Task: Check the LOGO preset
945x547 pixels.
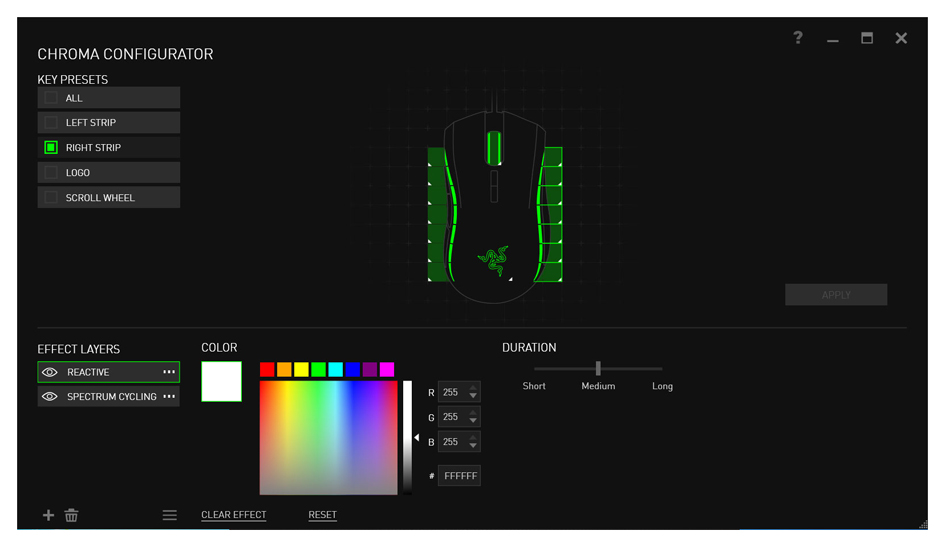Action: pyautogui.click(x=51, y=172)
